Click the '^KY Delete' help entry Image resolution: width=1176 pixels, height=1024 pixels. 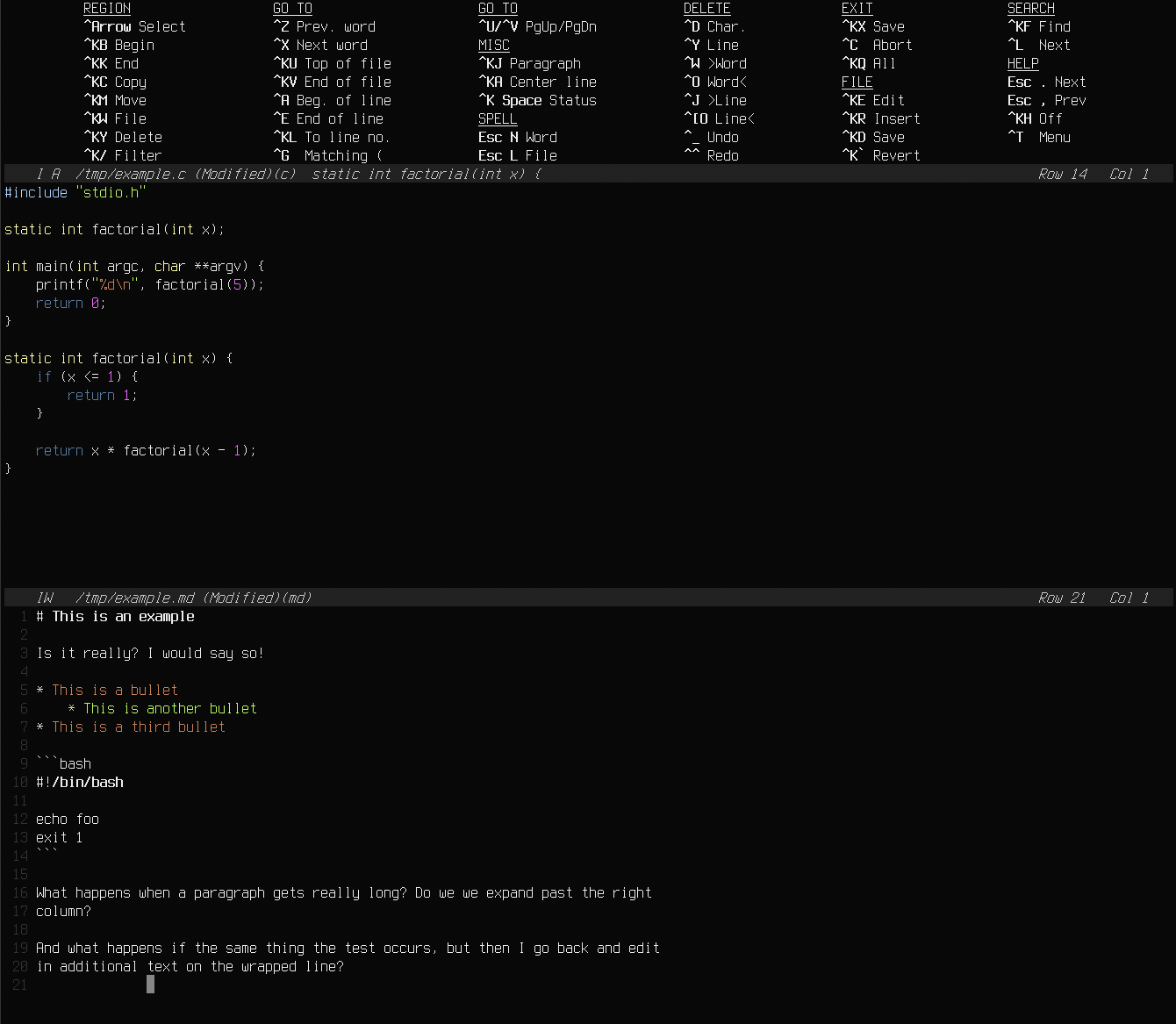tap(123, 137)
